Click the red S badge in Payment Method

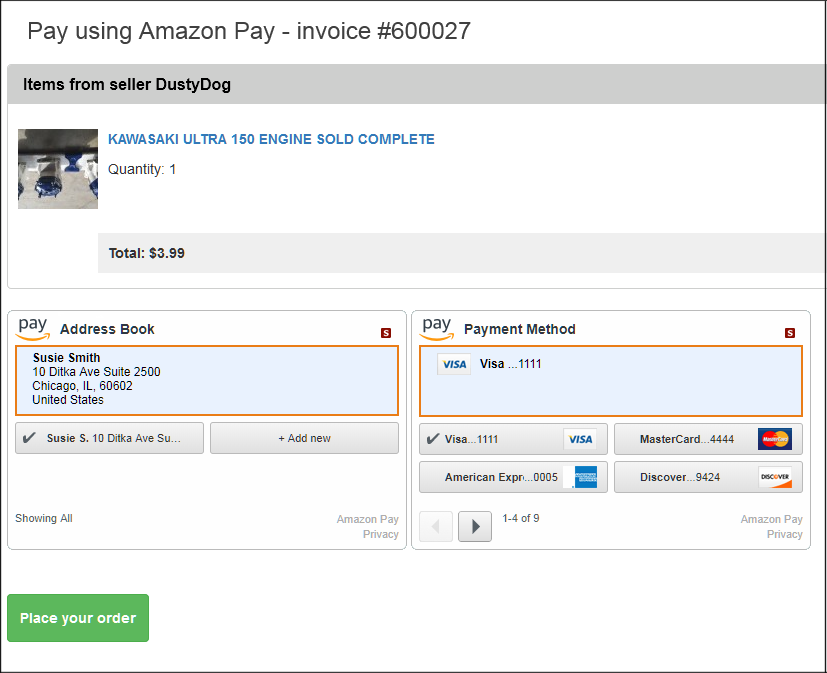coord(790,333)
